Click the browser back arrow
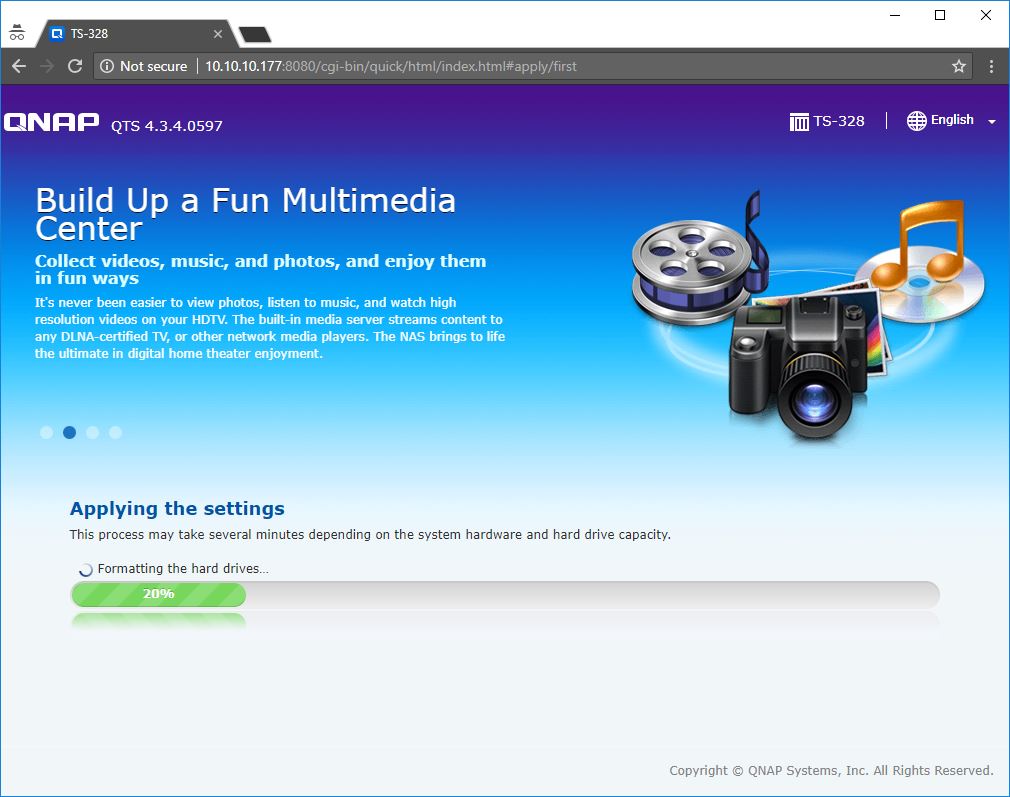The width and height of the screenshot is (1010, 797). click(19, 66)
